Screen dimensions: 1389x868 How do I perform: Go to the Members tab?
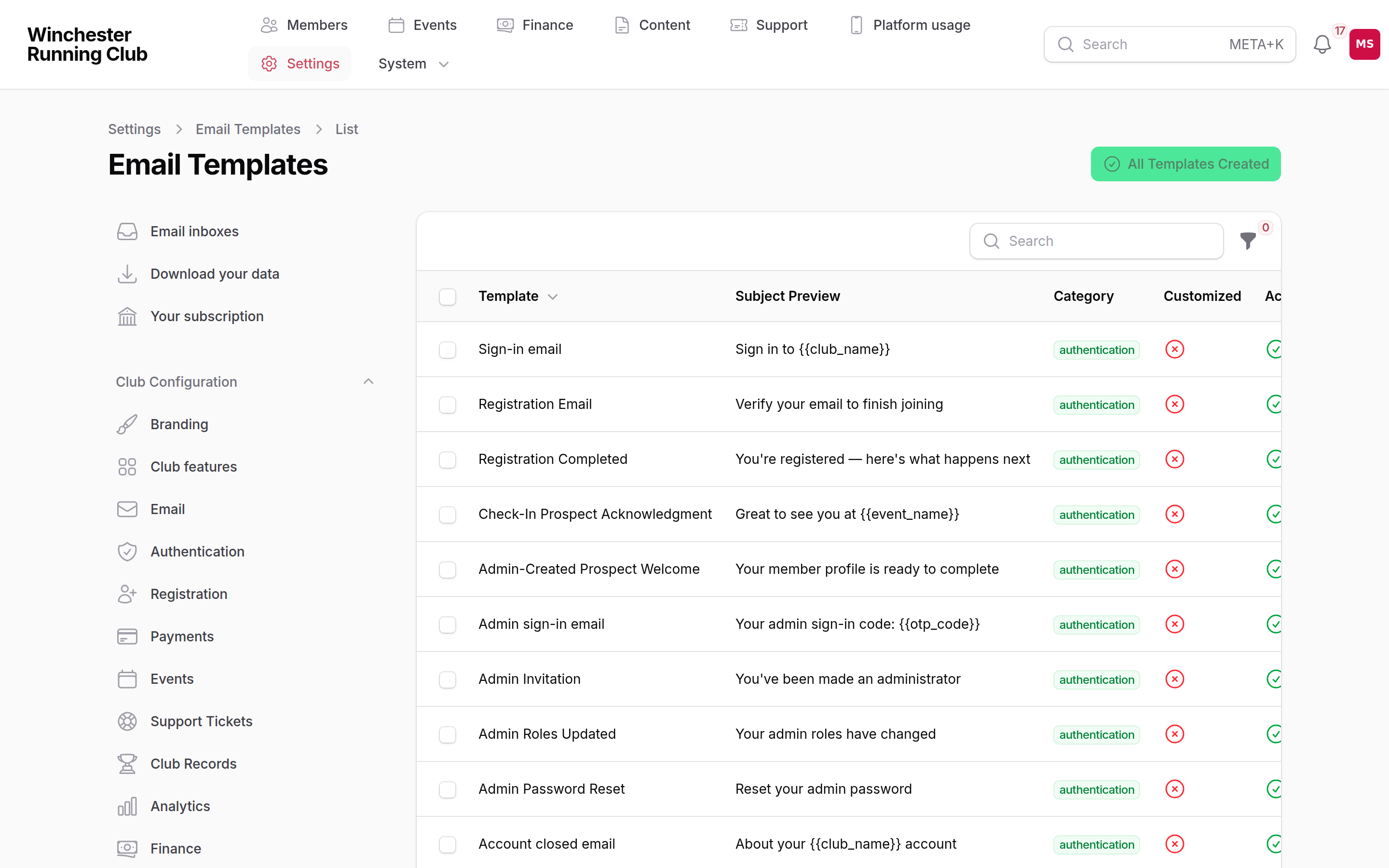(x=304, y=25)
